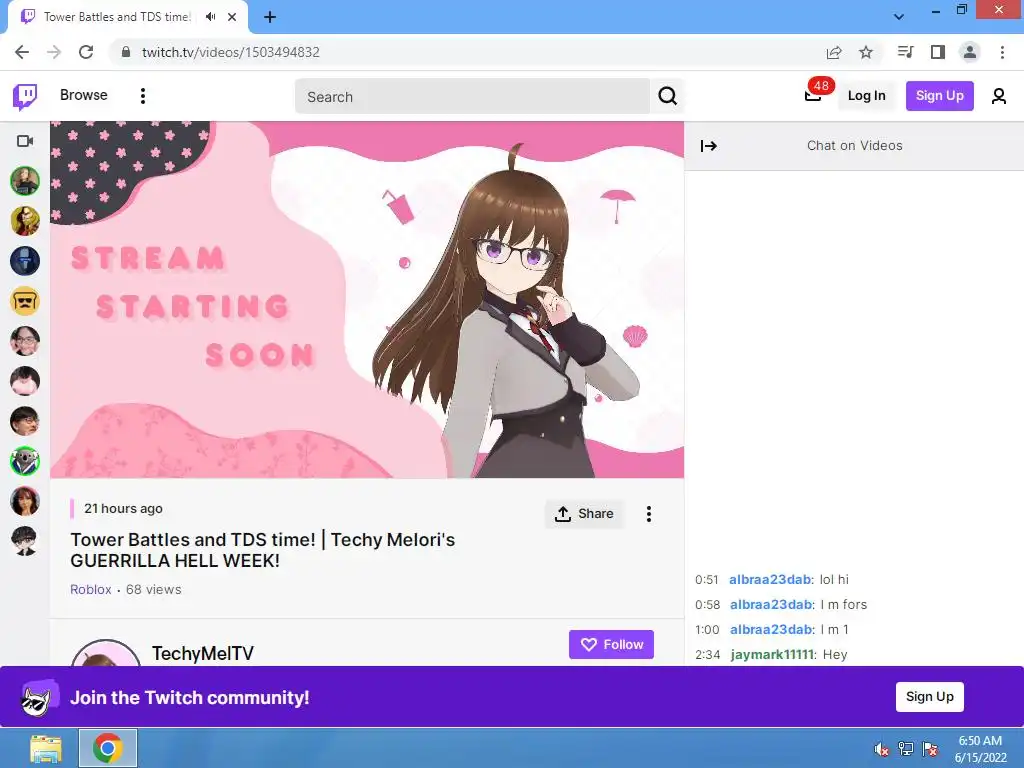The image size is (1024, 768).
Task: Close the Tower Battles tab
Action: pyautogui.click(x=232, y=17)
